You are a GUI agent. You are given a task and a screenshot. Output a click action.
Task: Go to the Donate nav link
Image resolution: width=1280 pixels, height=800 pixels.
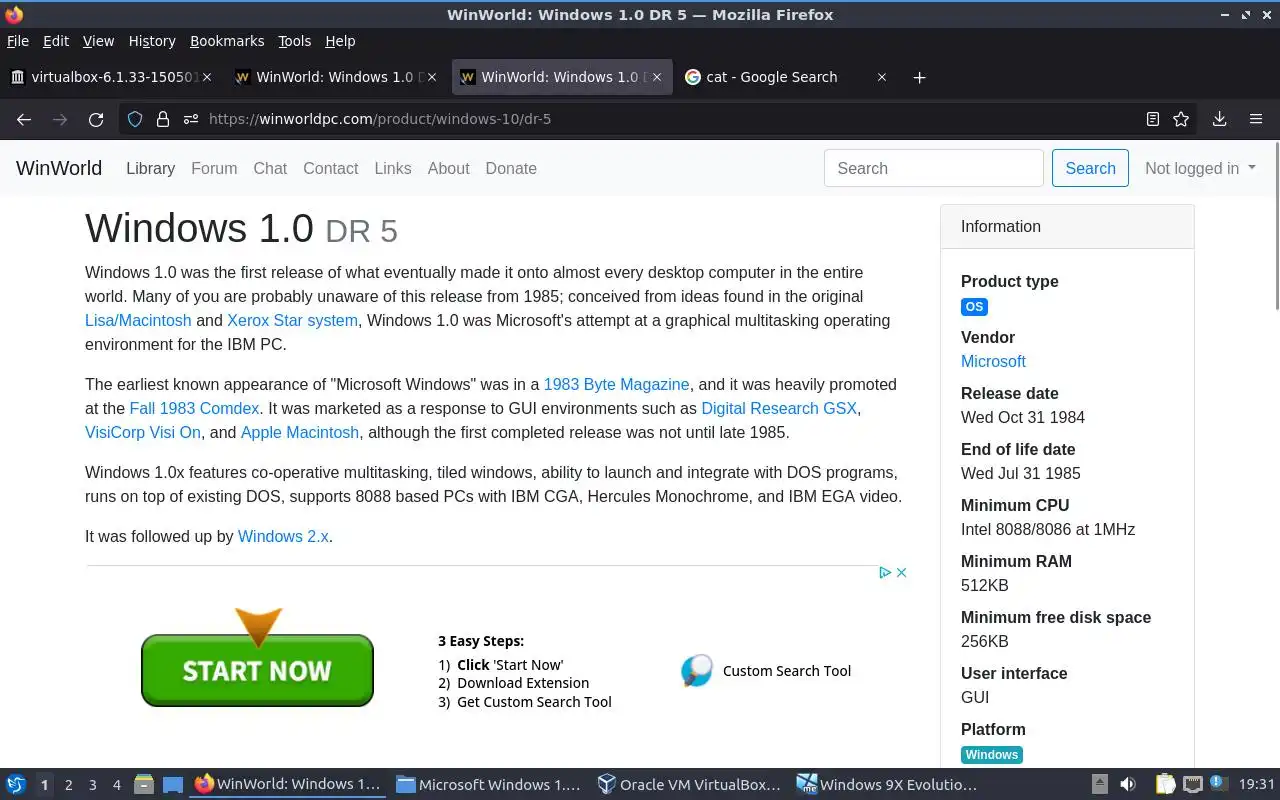(511, 168)
